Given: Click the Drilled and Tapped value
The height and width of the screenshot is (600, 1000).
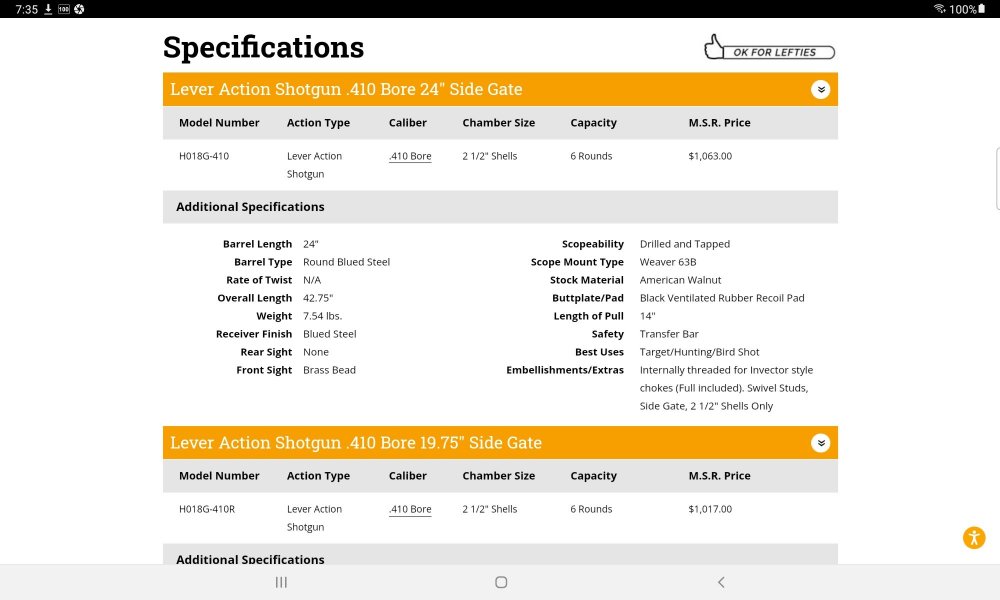Looking at the screenshot, I should click(685, 244).
